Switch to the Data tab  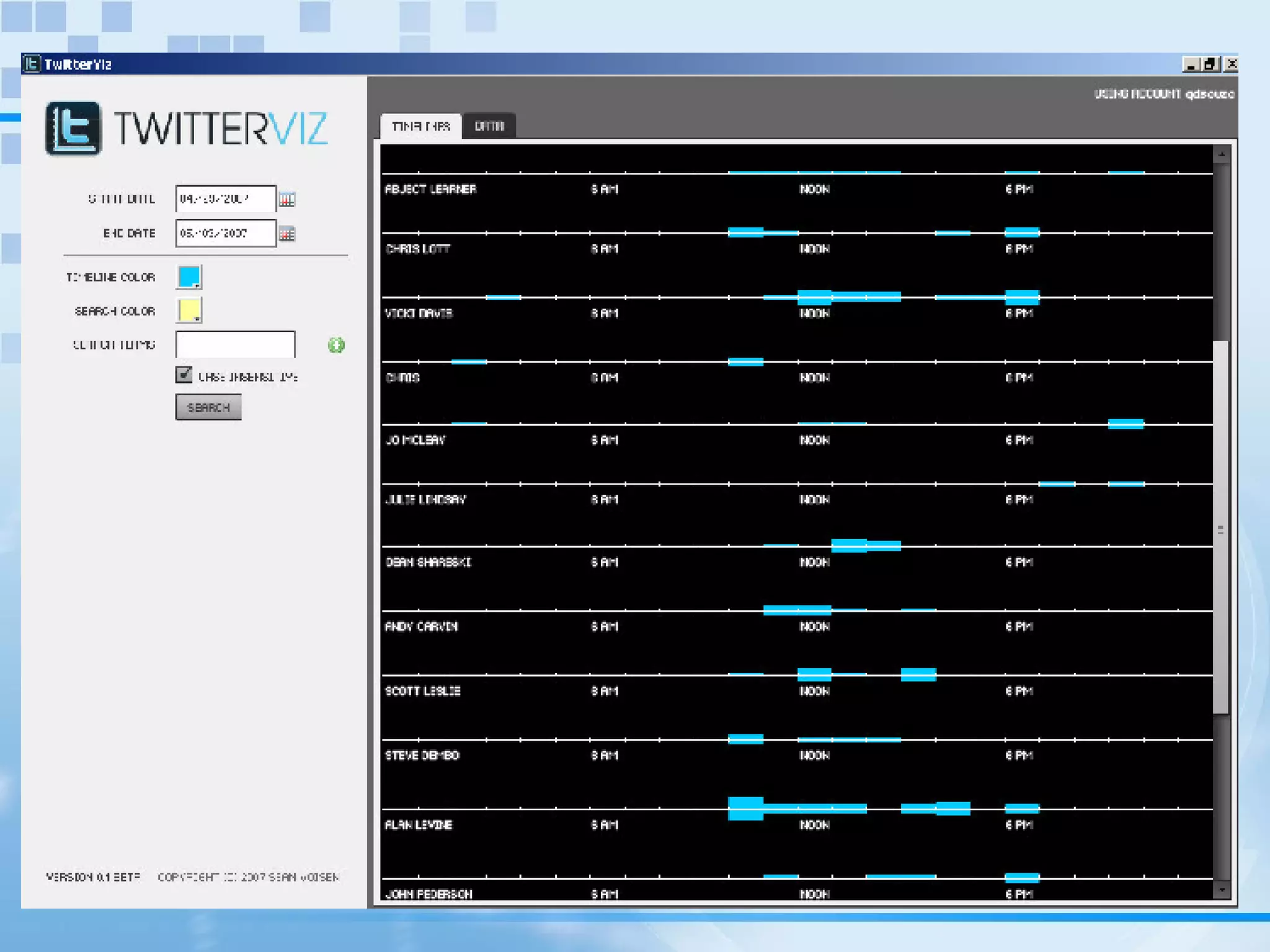point(489,126)
